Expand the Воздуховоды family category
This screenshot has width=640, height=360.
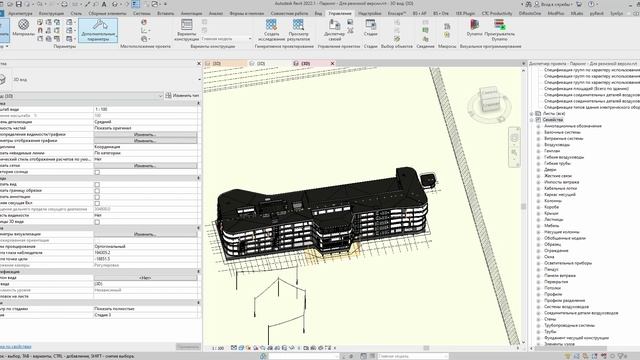[538, 144]
